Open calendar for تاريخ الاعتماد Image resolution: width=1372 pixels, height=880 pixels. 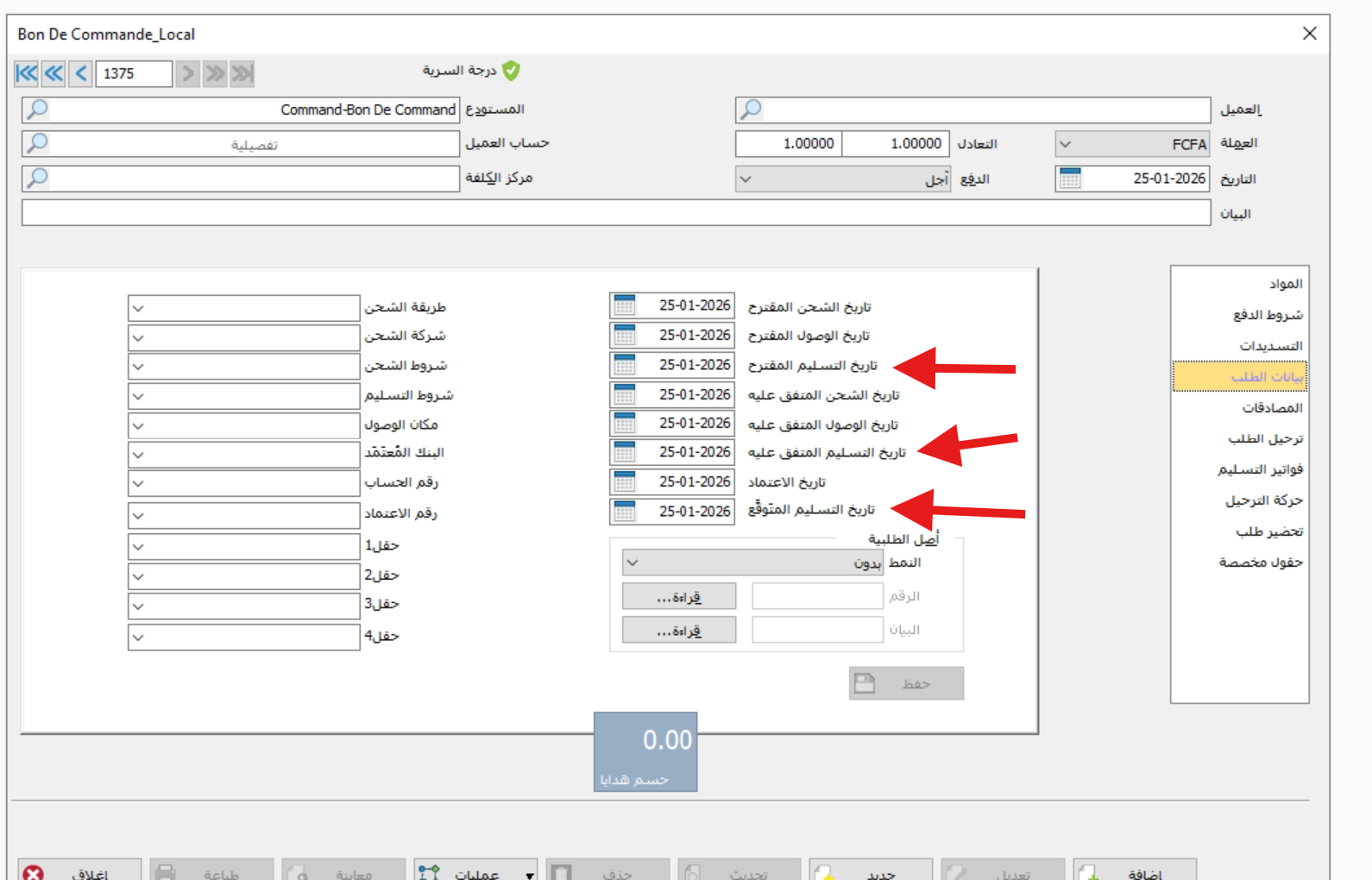tap(625, 481)
